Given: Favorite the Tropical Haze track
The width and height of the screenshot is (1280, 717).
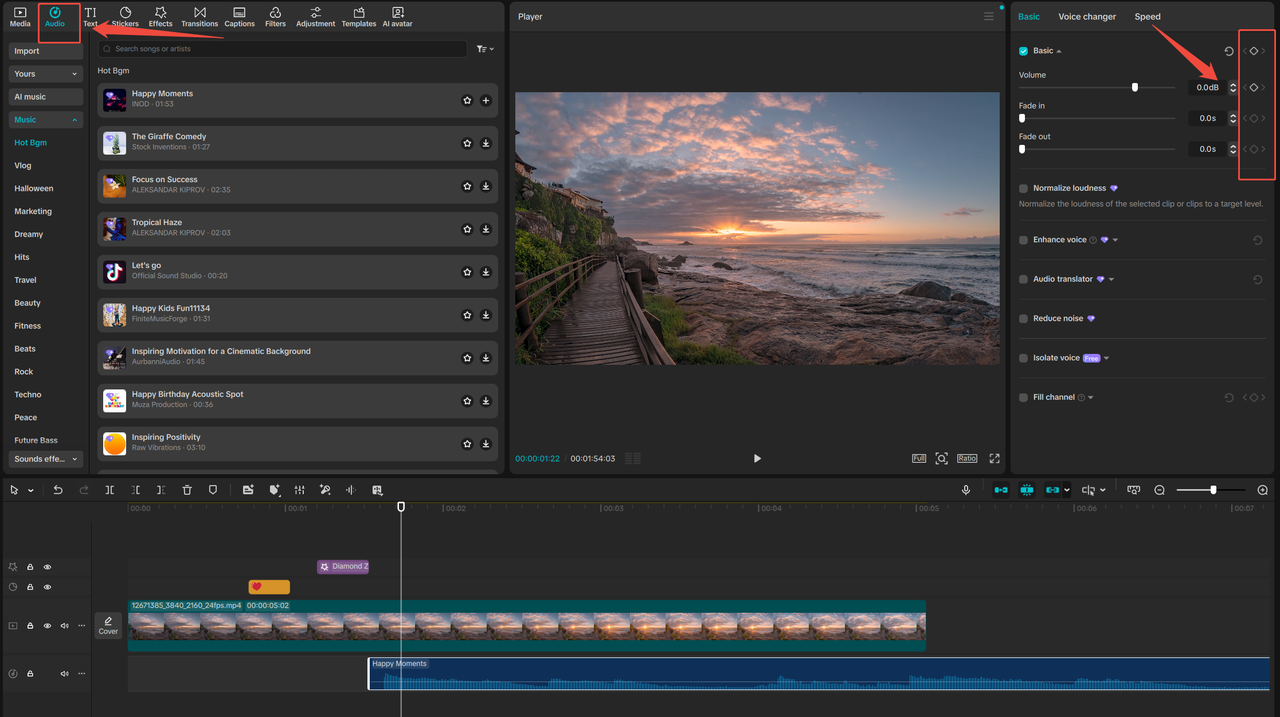Looking at the screenshot, I should 467,229.
